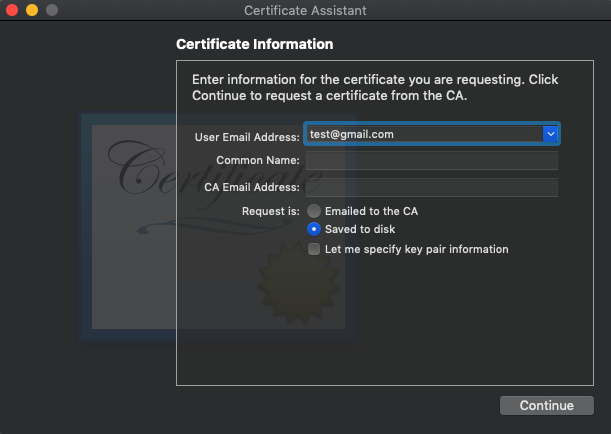Click the gray zoom button in title bar
The height and width of the screenshot is (434, 611).
tap(51, 10)
